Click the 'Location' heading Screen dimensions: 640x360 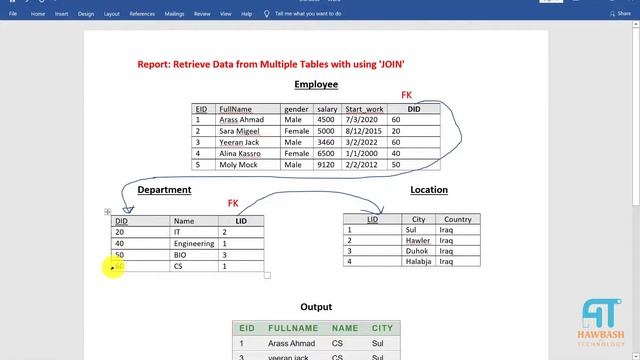click(x=429, y=189)
